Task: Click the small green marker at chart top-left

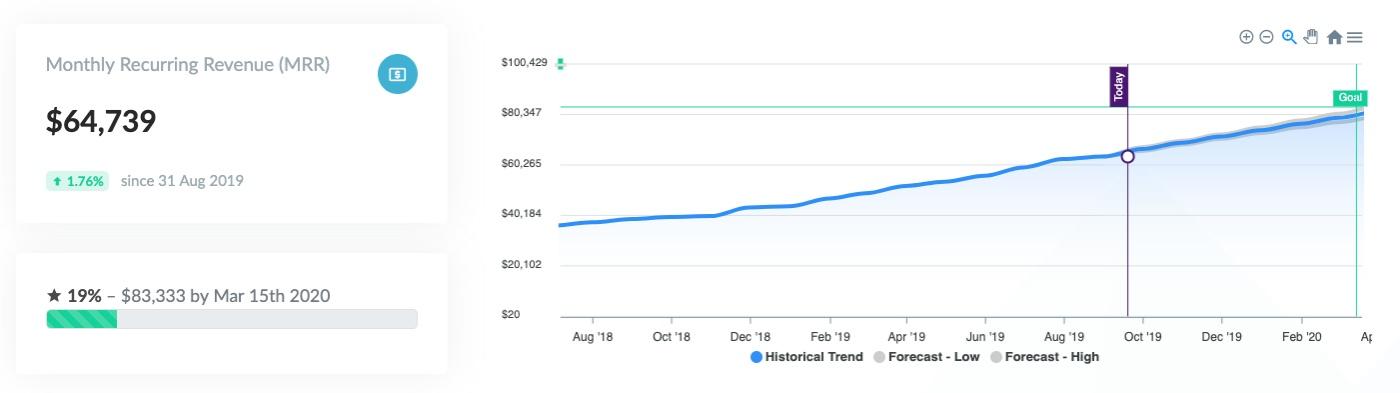Action: coord(560,64)
